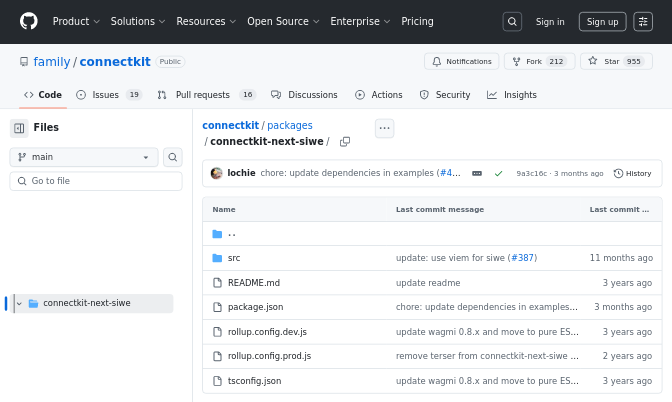Screen dimensions: 672x402
Task: Open the Resources dropdown menu
Action: pyautogui.click(x=206, y=21)
